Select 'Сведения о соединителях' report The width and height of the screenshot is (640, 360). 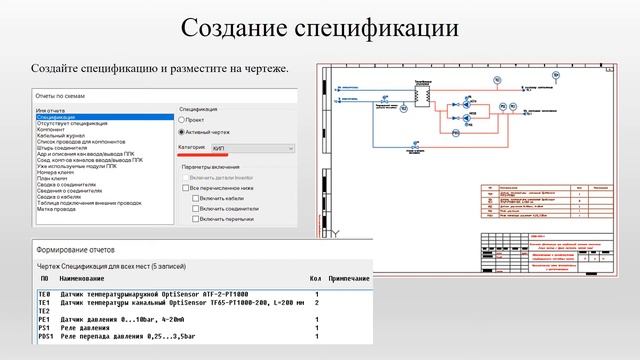[x=69, y=191]
